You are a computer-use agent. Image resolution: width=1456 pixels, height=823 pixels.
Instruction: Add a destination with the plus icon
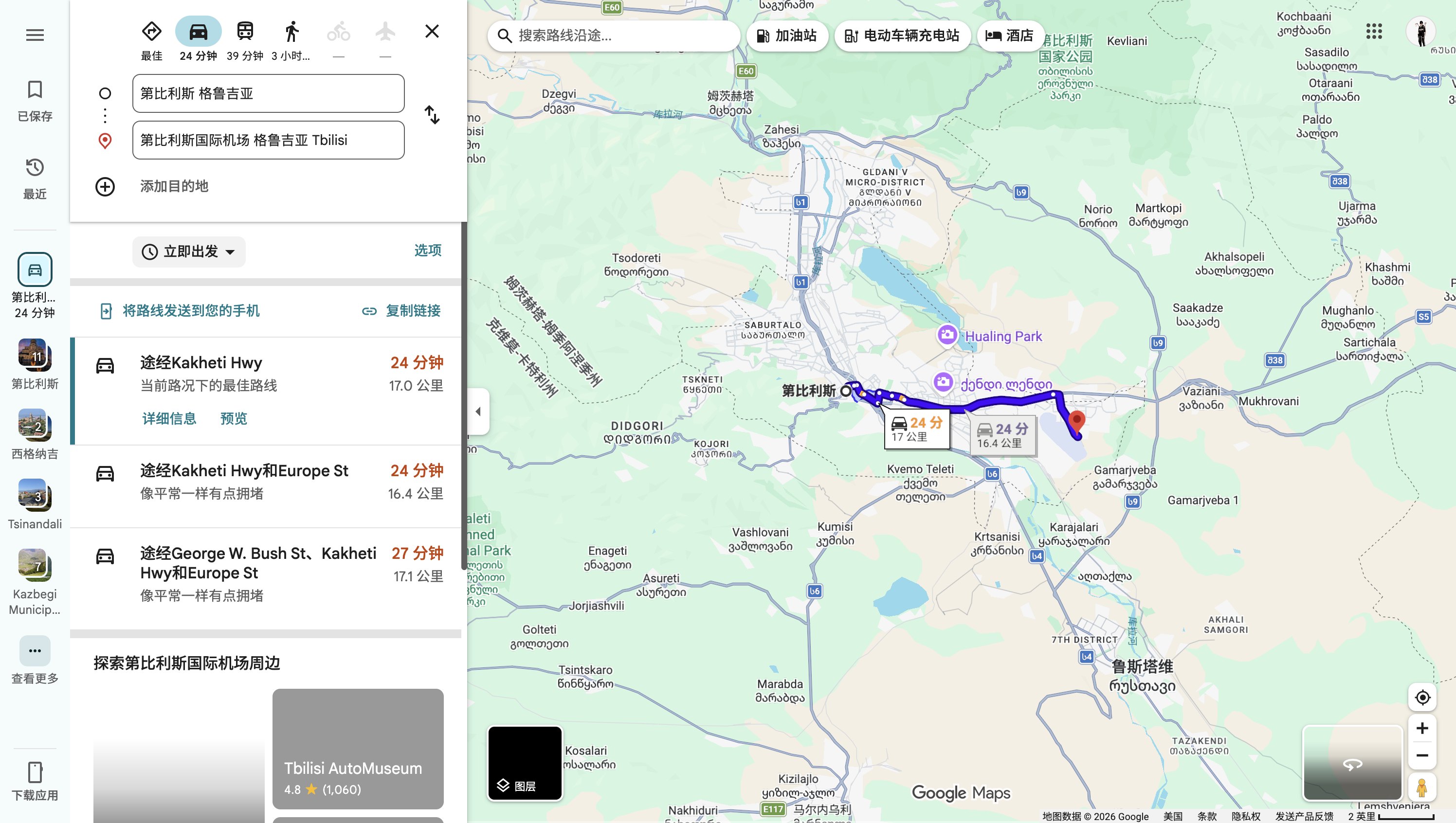click(105, 186)
